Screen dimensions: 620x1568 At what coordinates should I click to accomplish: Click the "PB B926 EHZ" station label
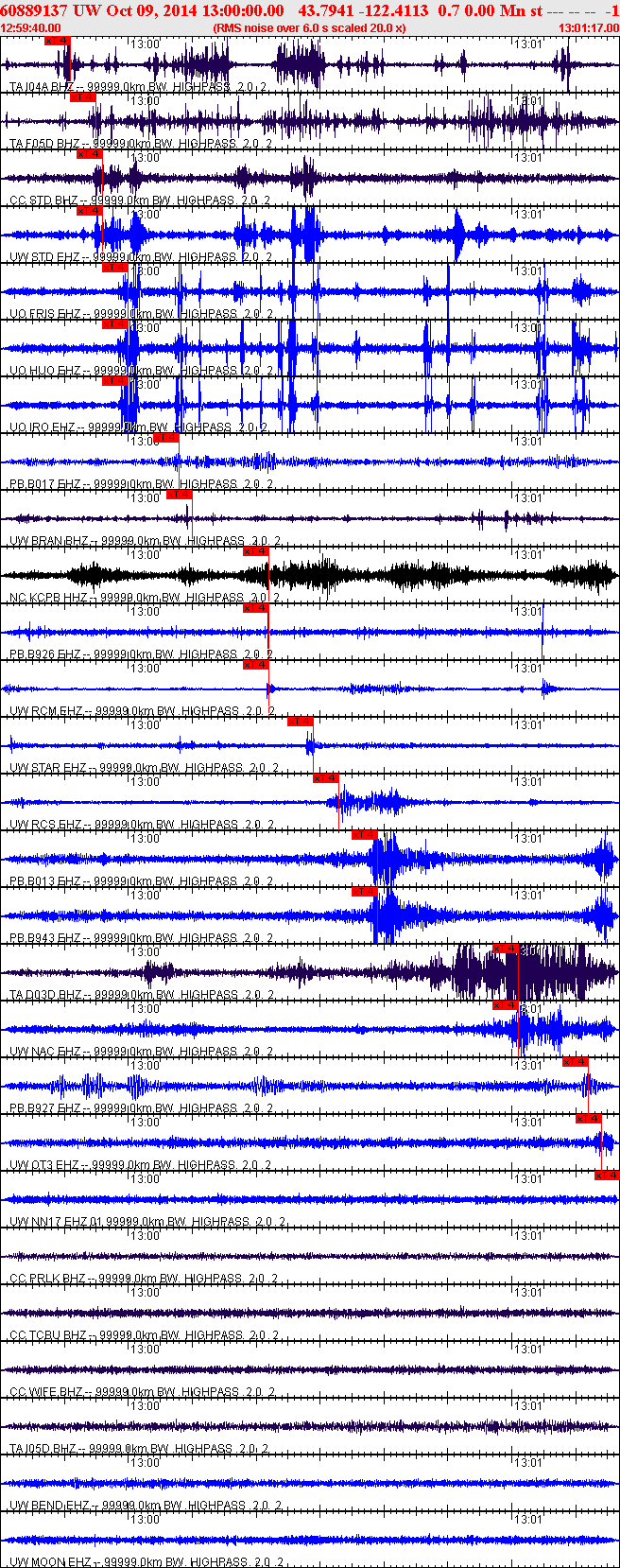pos(45,654)
